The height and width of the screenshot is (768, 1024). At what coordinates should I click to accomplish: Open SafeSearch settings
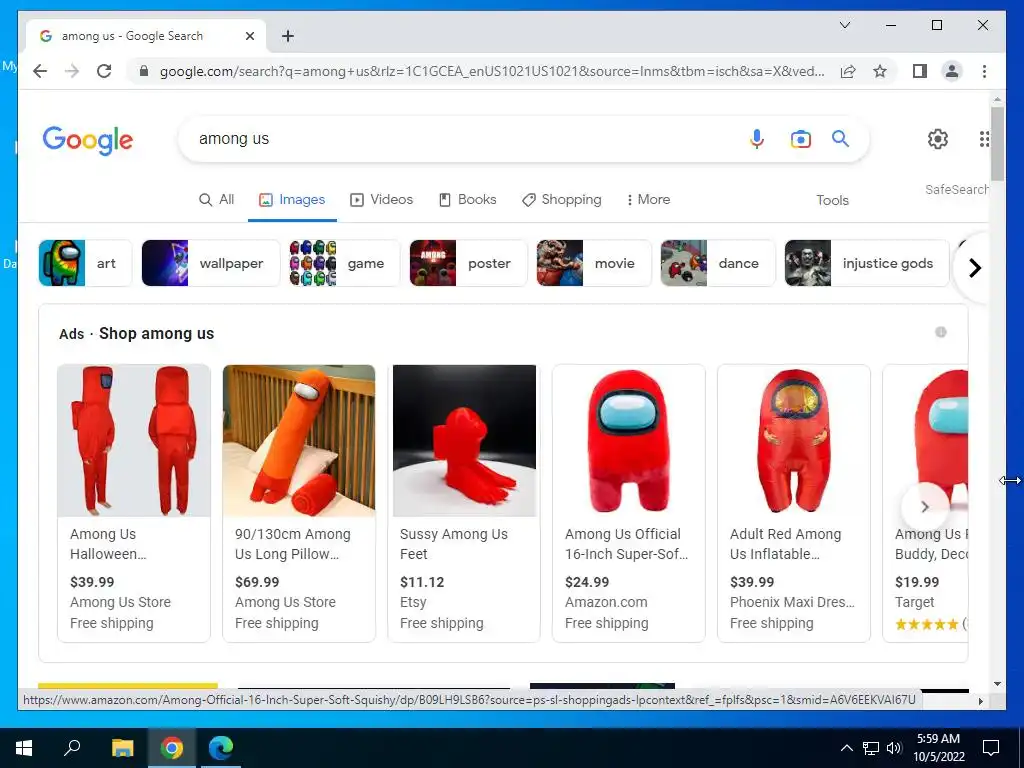[x=956, y=189]
